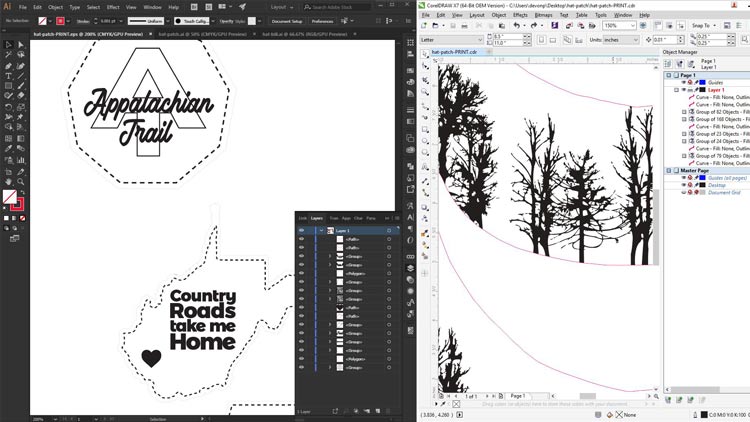Collapse Page 1 in CorelDRAW Object Manager
This screenshot has height=422, width=750.
(669, 75)
